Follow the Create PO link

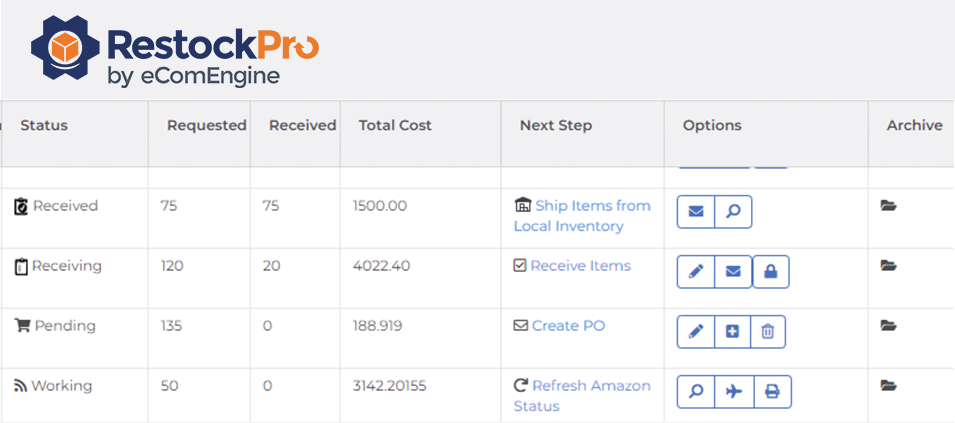click(568, 326)
